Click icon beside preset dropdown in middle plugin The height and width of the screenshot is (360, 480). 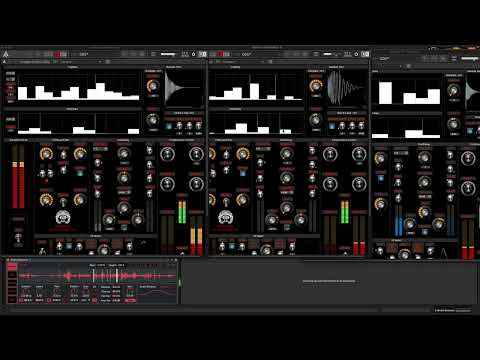(270, 62)
